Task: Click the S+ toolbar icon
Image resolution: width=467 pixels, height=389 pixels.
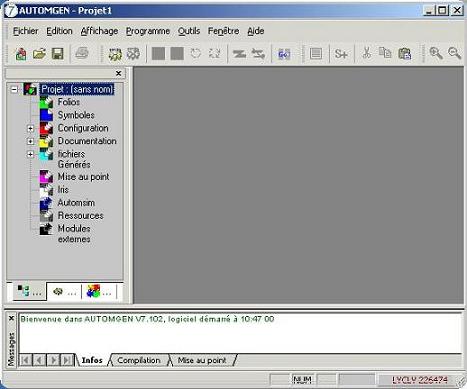Action: point(341,54)
